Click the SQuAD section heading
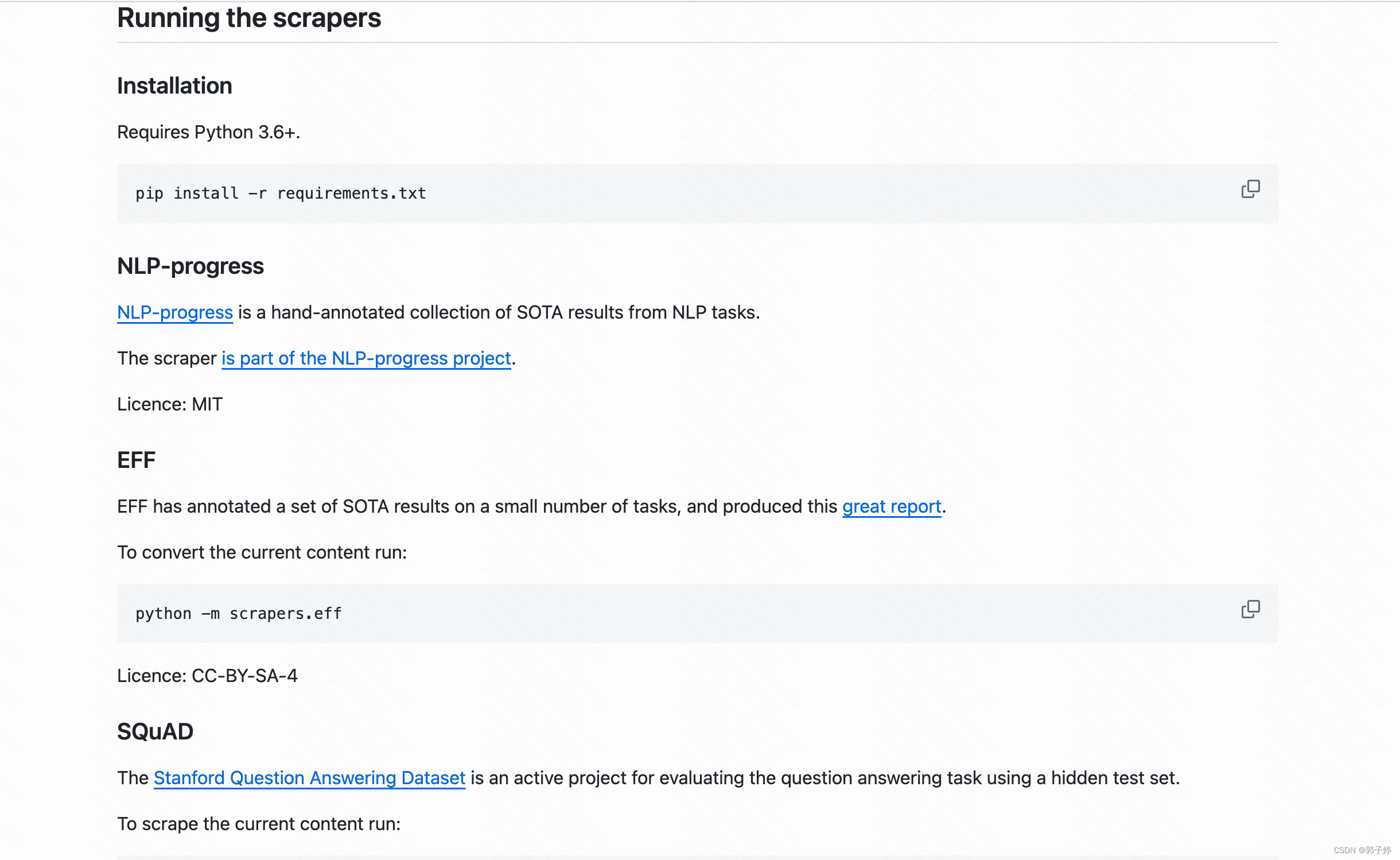Viewport: 1400px width, 860px height. click(155, 731)
